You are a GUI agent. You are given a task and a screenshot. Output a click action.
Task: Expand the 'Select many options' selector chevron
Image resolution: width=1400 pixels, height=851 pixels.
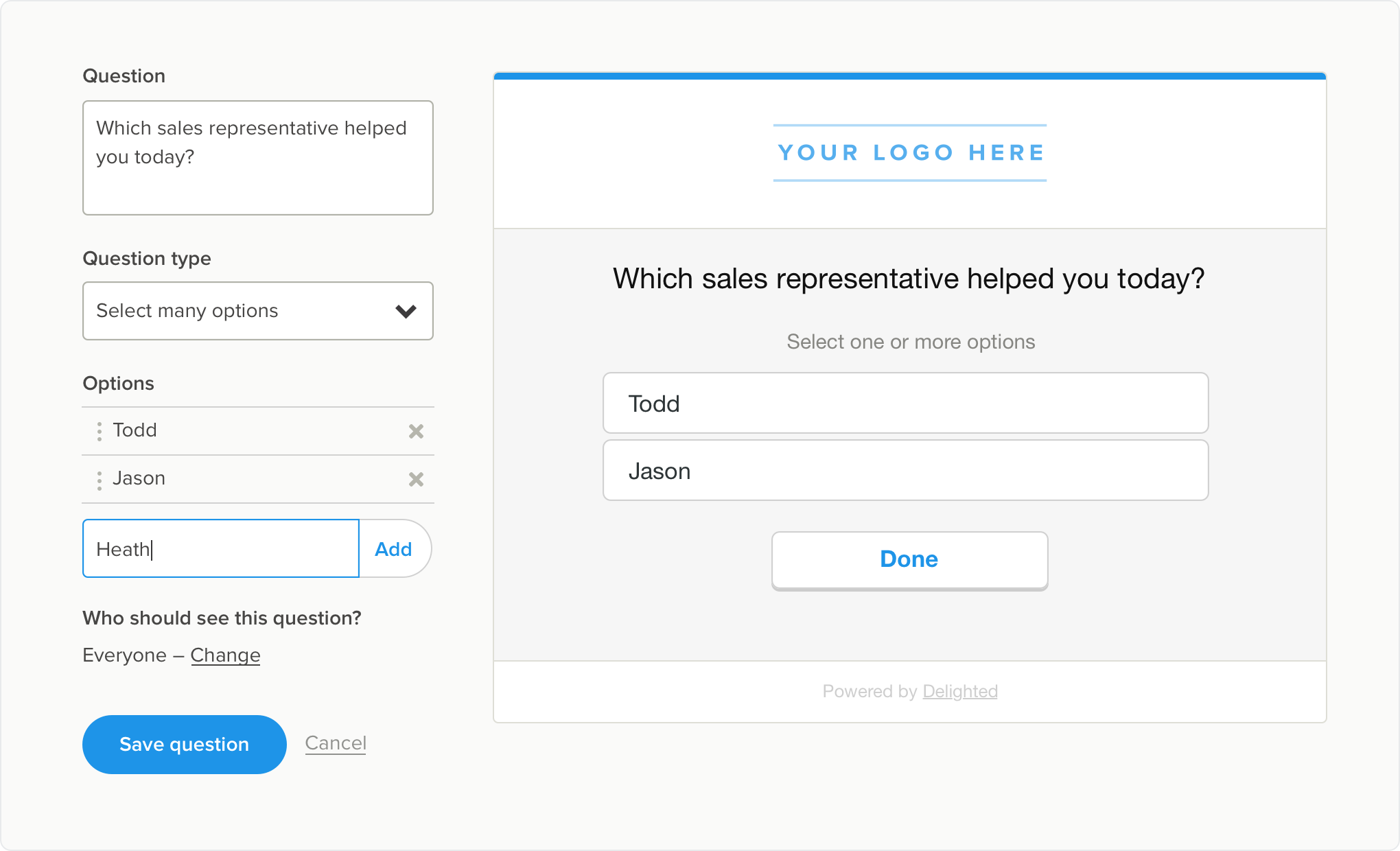tap(405, 311)
